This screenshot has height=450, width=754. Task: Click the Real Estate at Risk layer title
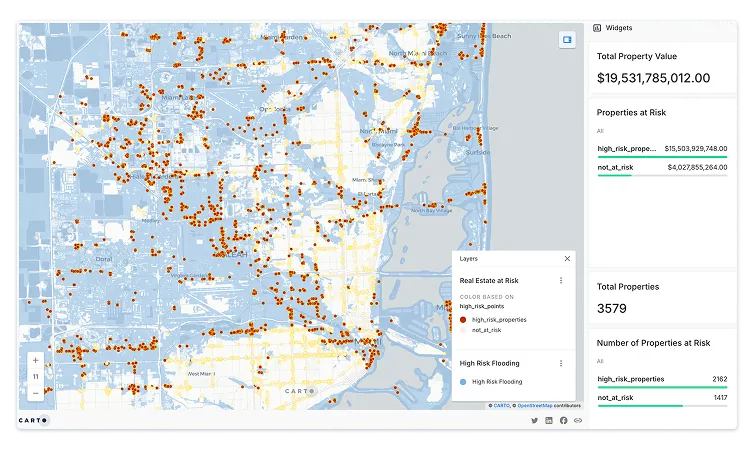point(489,281)
